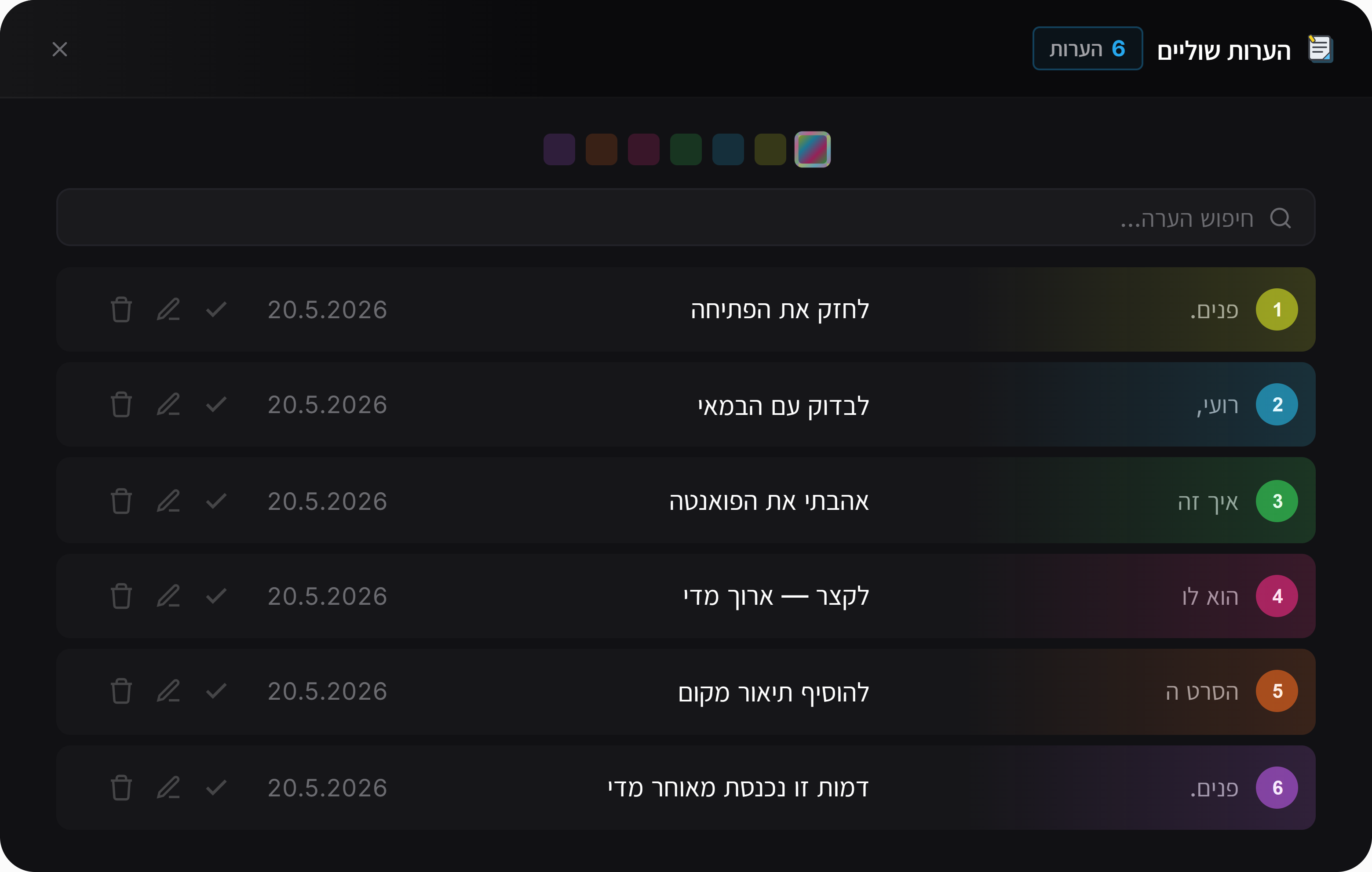Mark note 'להוסיף תיאור מקום' as done
The width and height of the screenshot is (1372, 872).
216,691
